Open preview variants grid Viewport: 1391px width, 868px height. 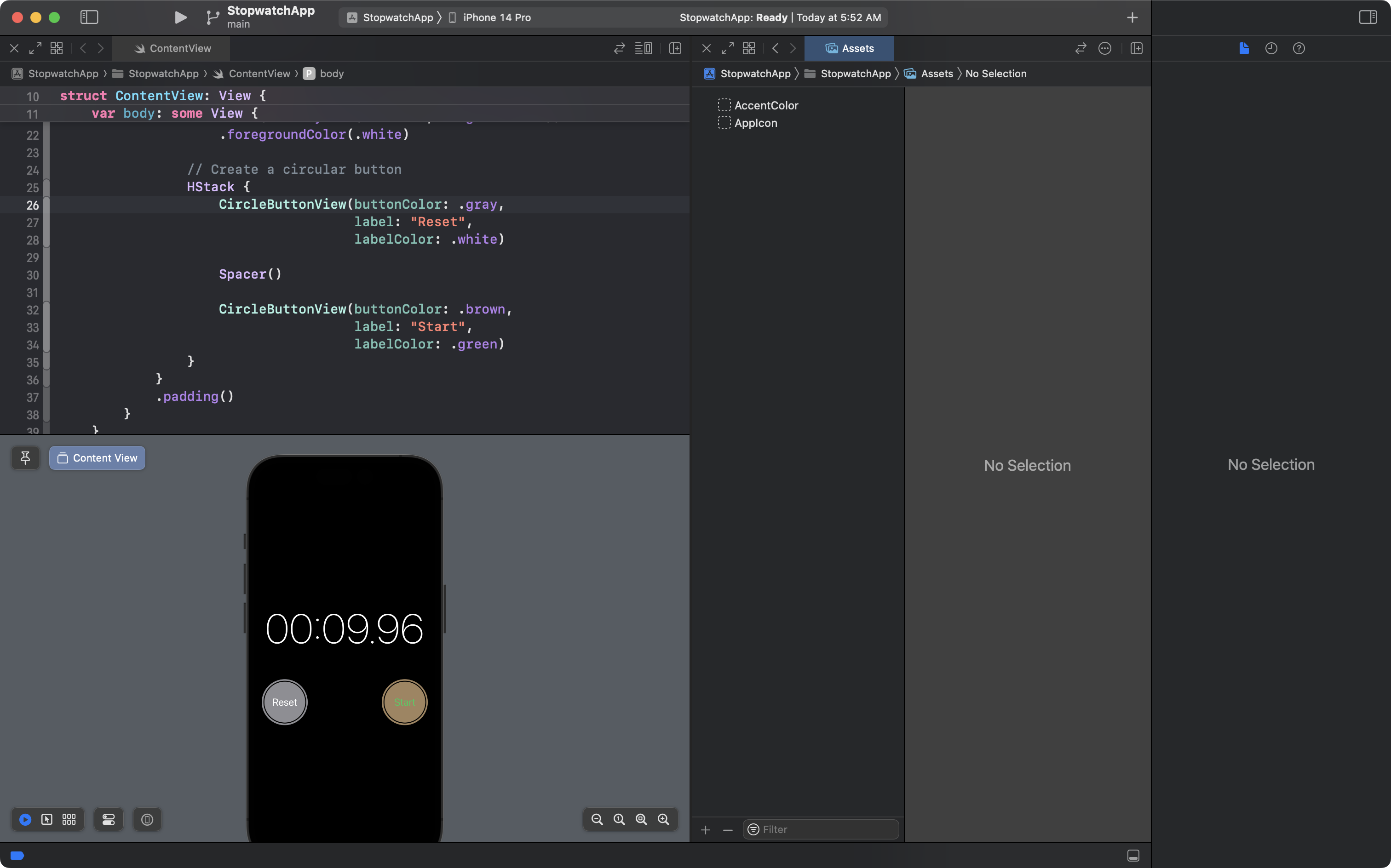coord(69,819)
